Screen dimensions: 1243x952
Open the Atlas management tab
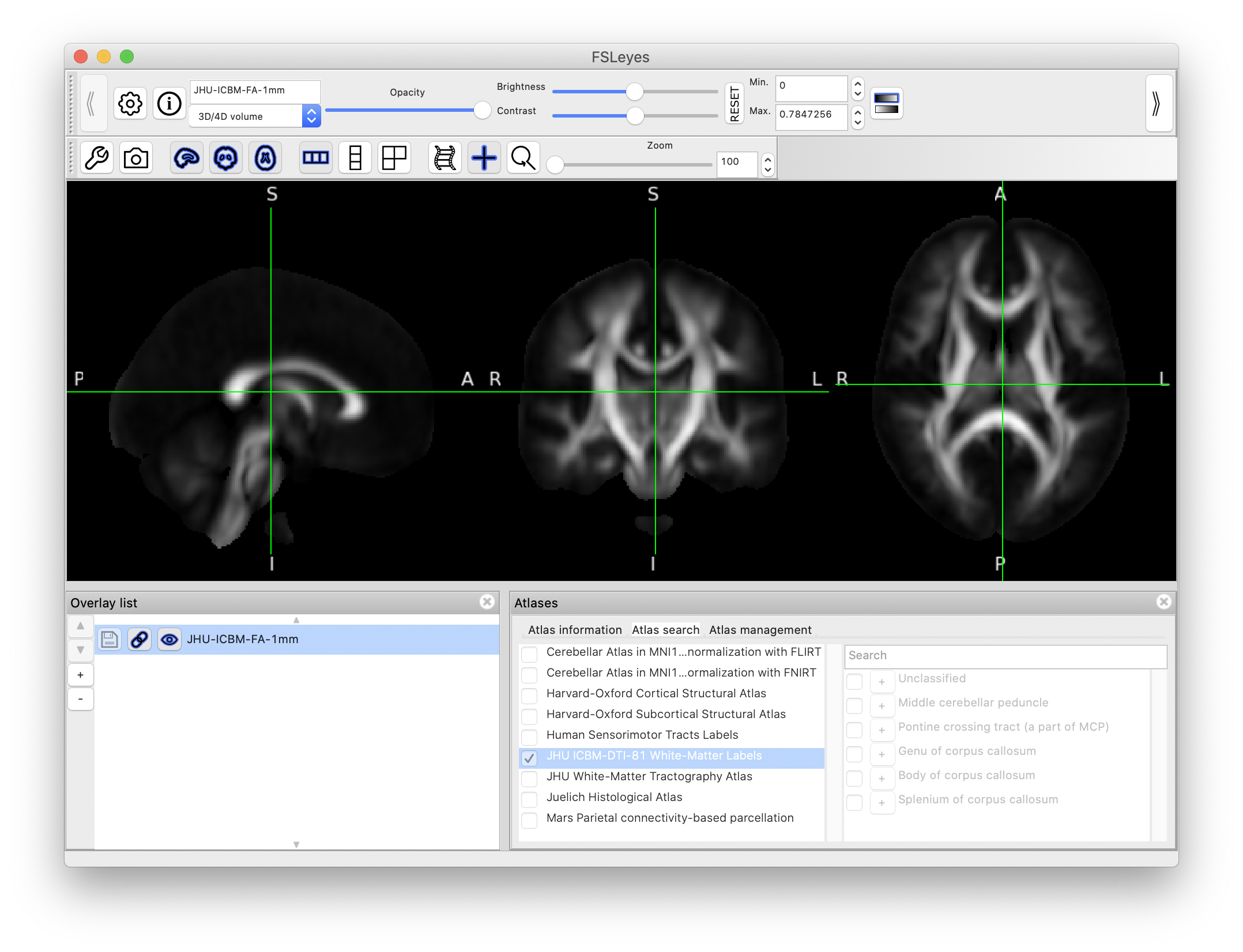[x=760, y=630]
